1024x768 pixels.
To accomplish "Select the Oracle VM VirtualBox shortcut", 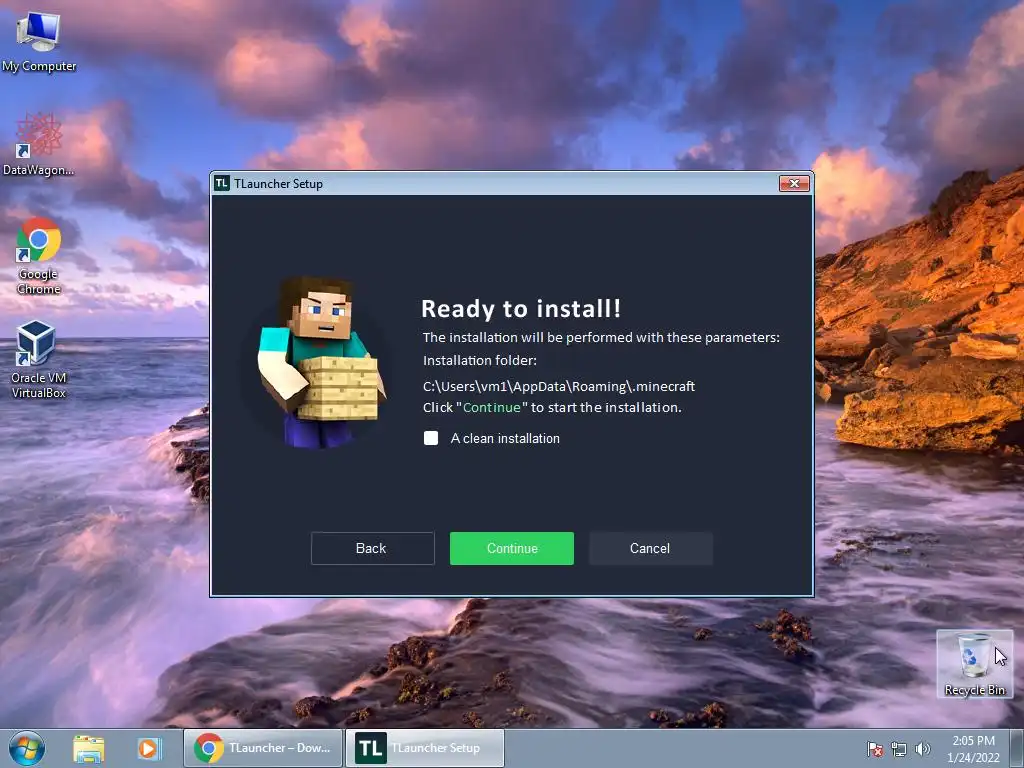I will [39, 359].
